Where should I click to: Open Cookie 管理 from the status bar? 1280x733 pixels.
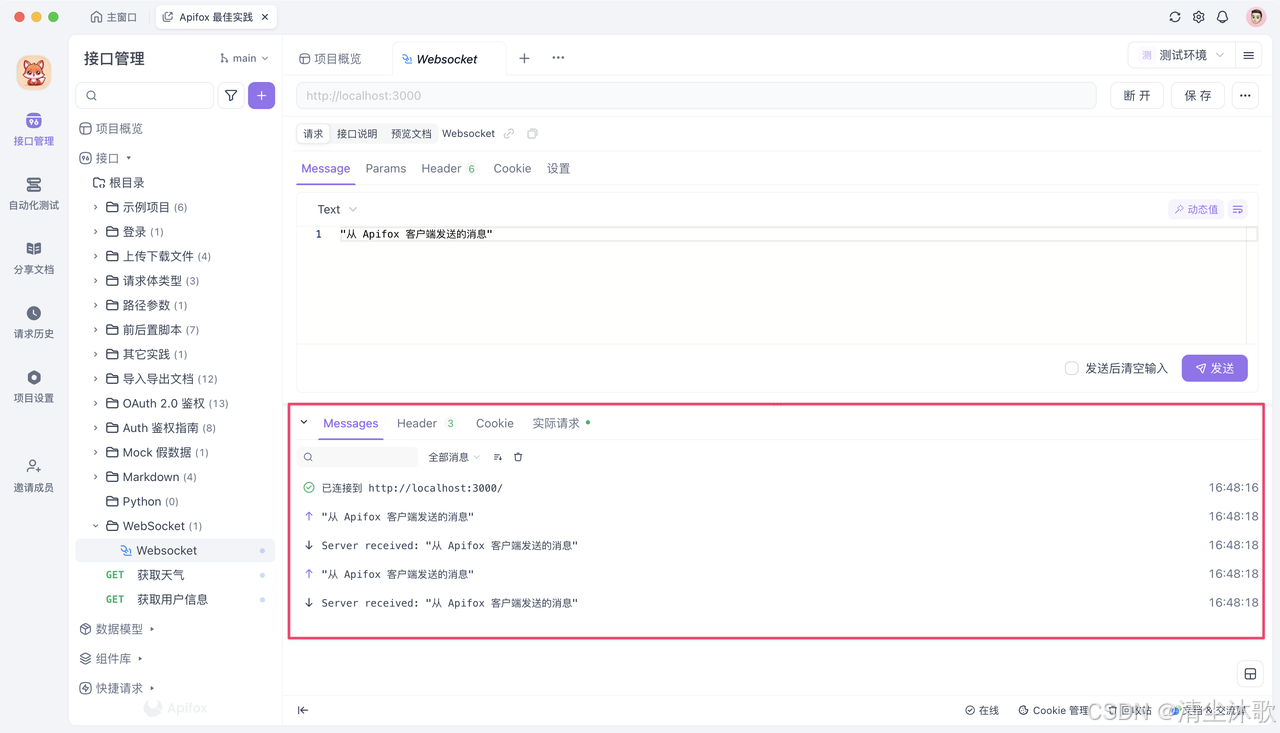tap(1053, 710)
